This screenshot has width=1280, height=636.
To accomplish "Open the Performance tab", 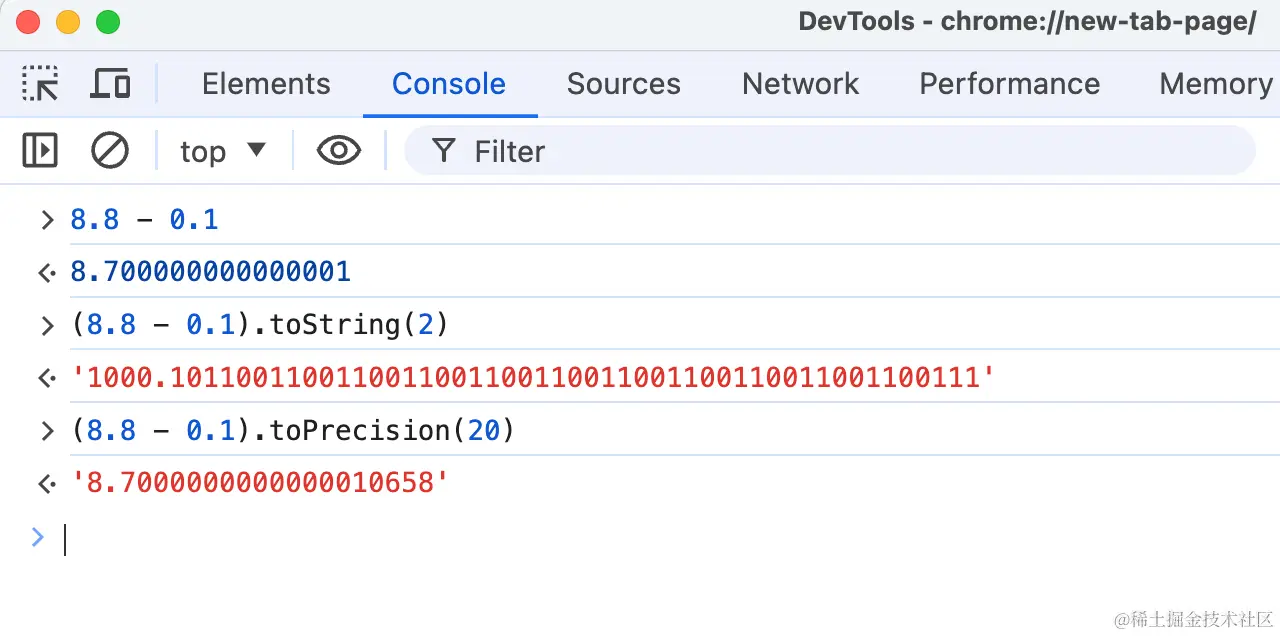I will tap(1009, 84).
